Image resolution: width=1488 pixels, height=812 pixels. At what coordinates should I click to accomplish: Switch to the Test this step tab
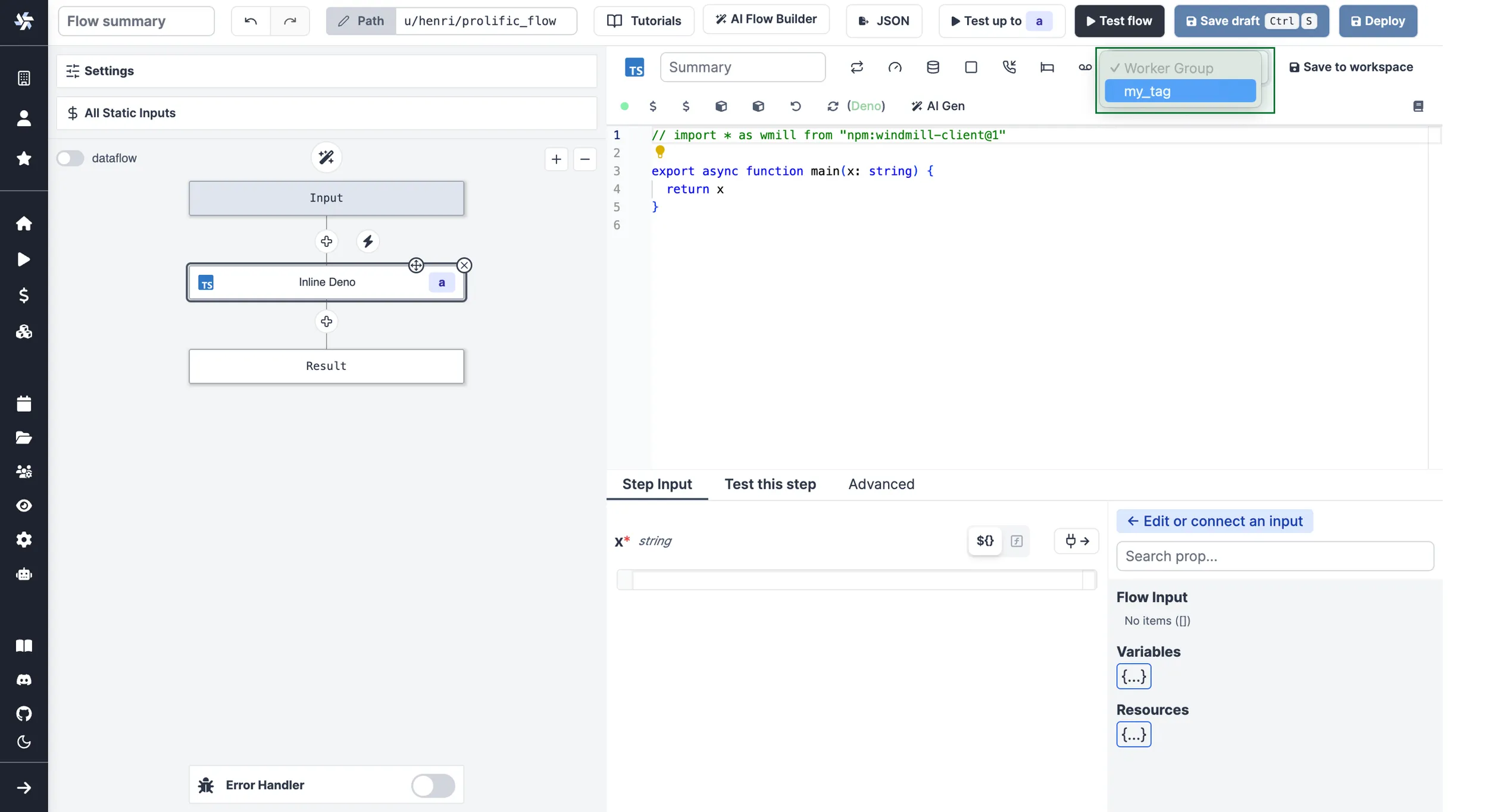click(x=770, y=484)
